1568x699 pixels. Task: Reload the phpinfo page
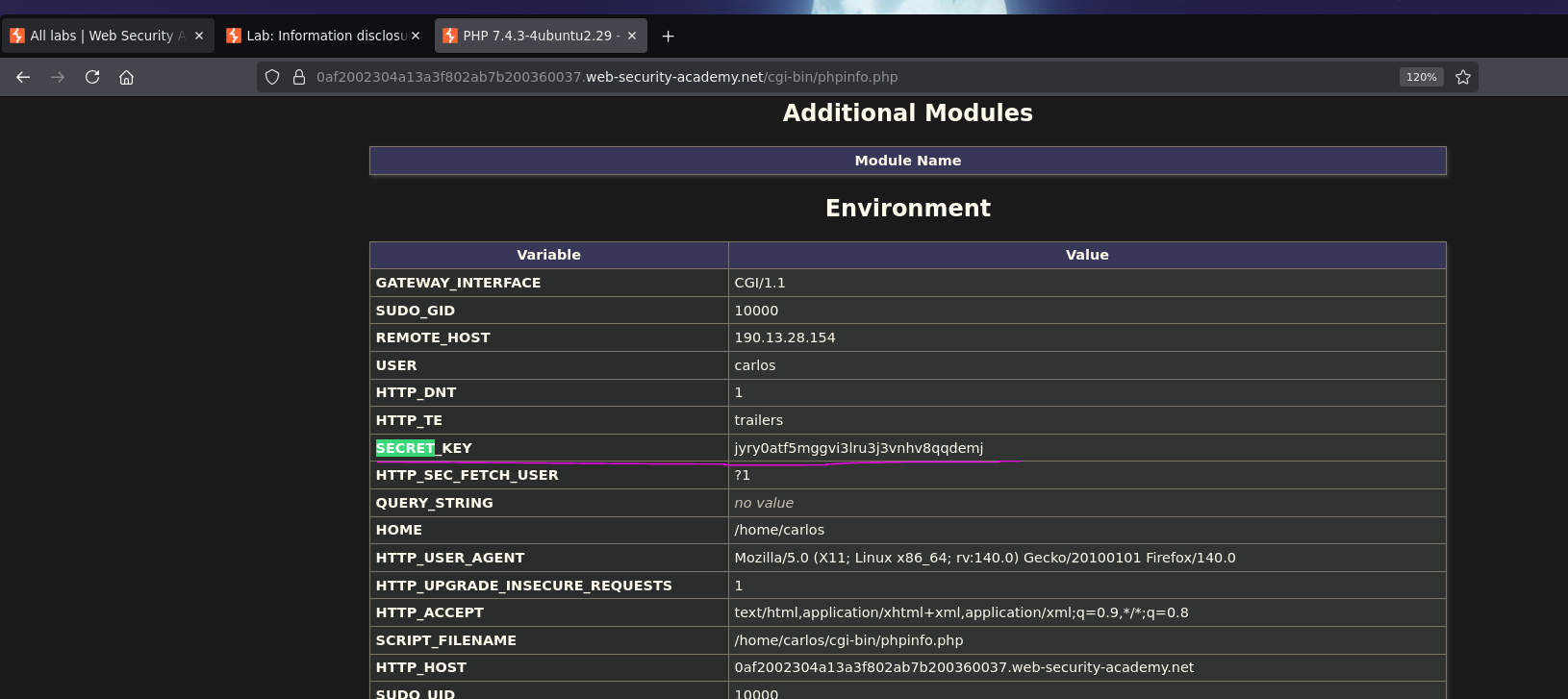(92, 77)
